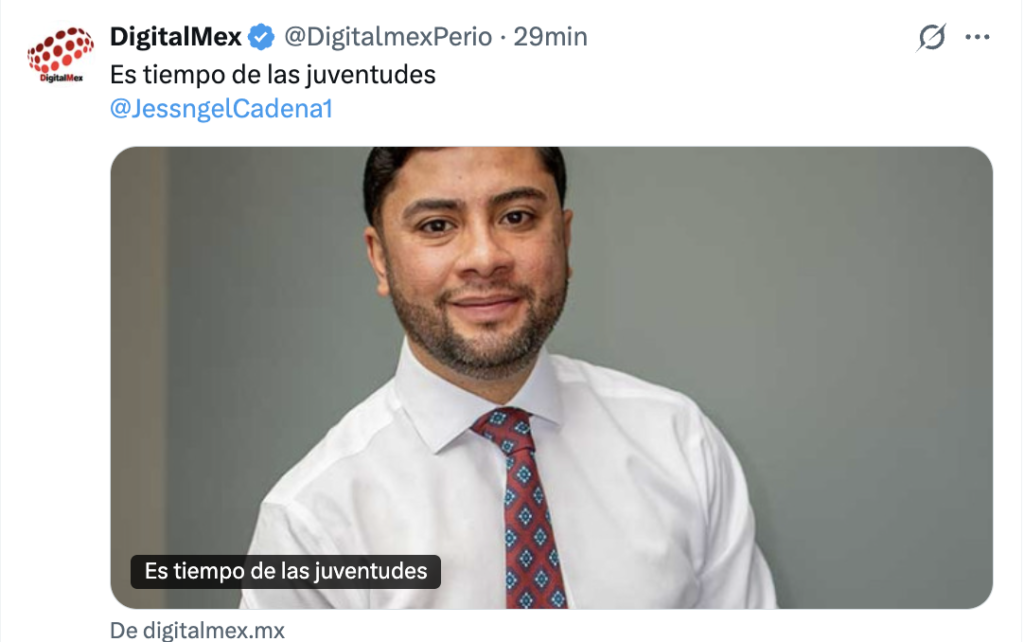1024x642 pixels.
Task: Click the small 'DigitalMex' text under the logo
Action: point(61,78)
